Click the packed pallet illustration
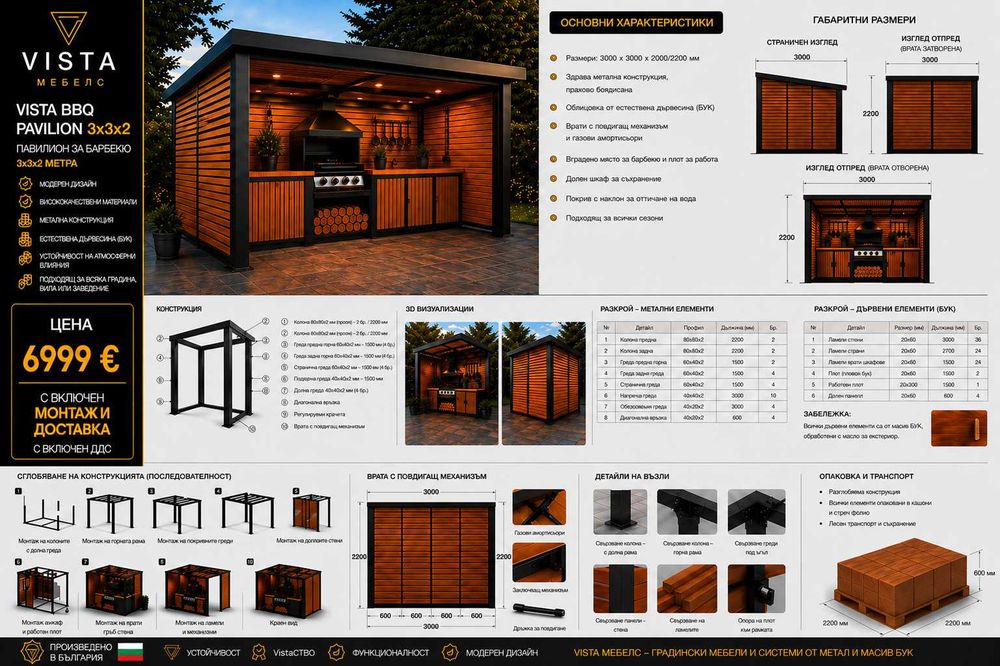 tap(902, 581)
